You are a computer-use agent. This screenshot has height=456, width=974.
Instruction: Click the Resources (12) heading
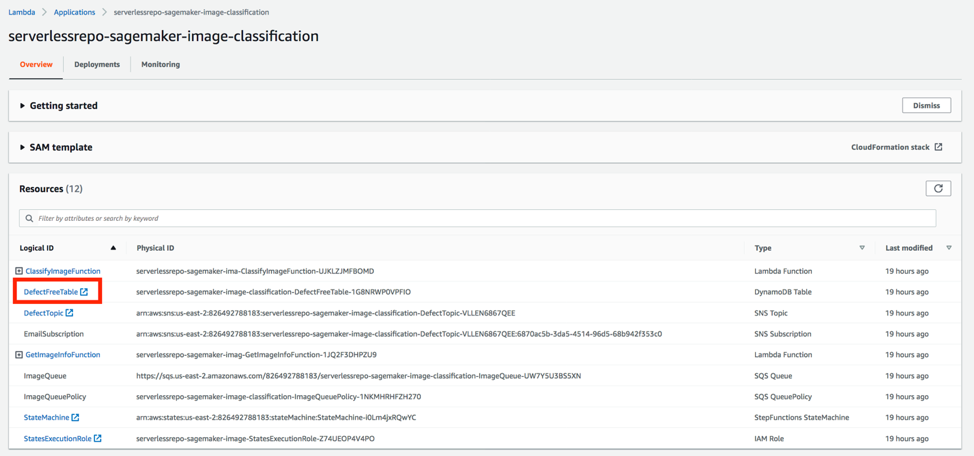[x=51, y=188]
